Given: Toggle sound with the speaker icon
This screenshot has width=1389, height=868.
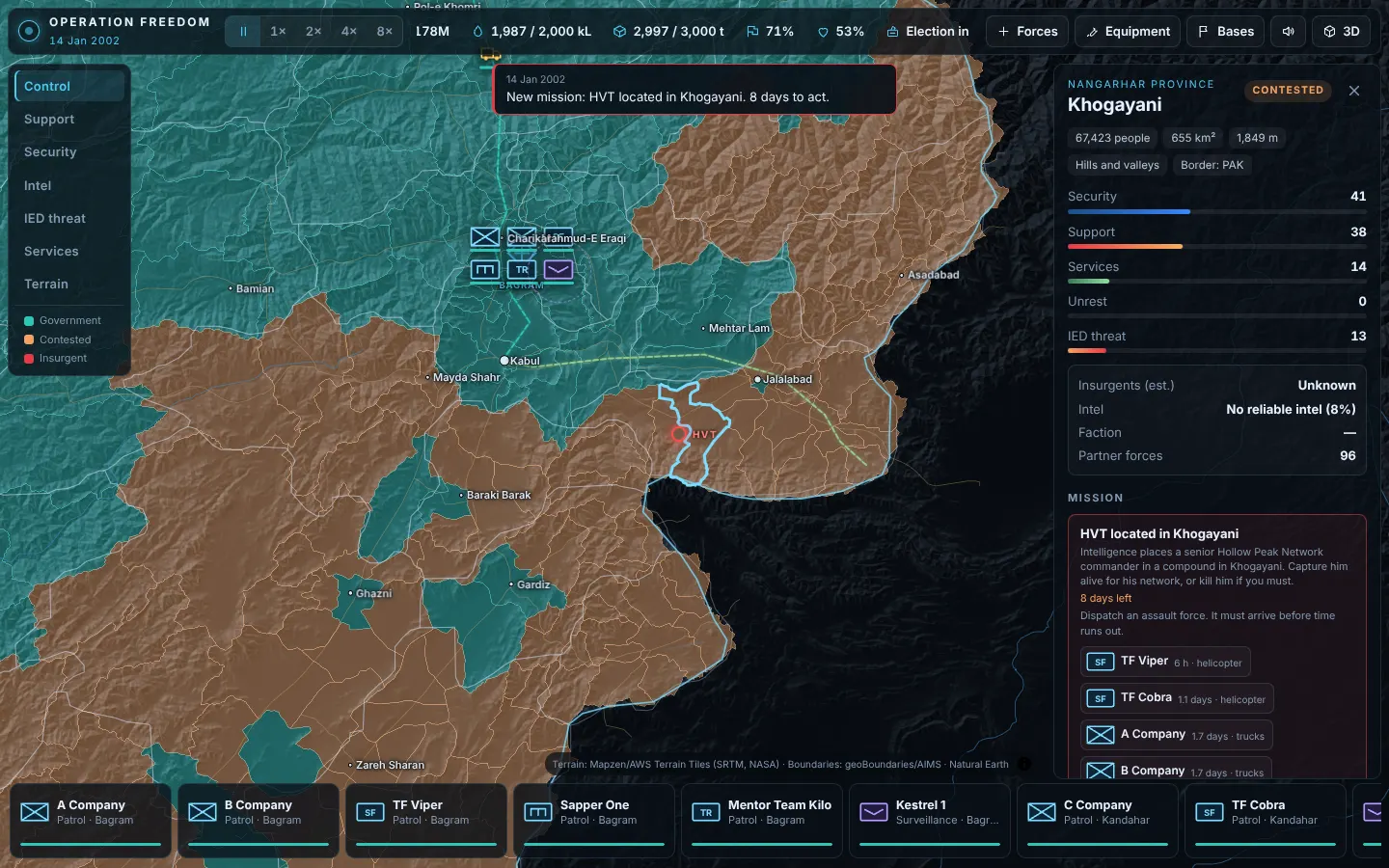Looking at the screenshot, I should coord(1288,32).
